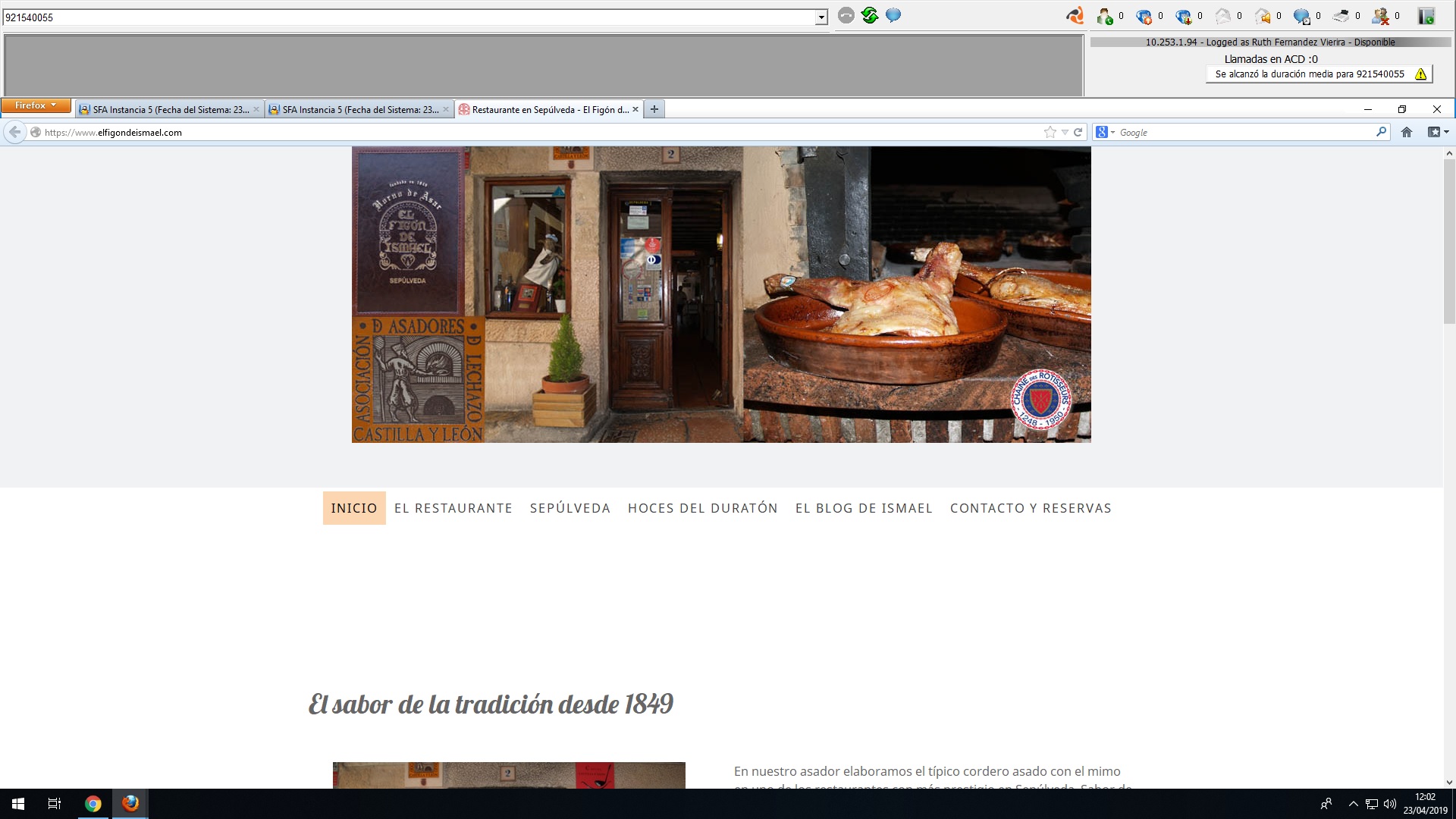This screenshot has height=819, width=1456.
Task: Open the orange Firefox menu button
Action: click(35, 105)
